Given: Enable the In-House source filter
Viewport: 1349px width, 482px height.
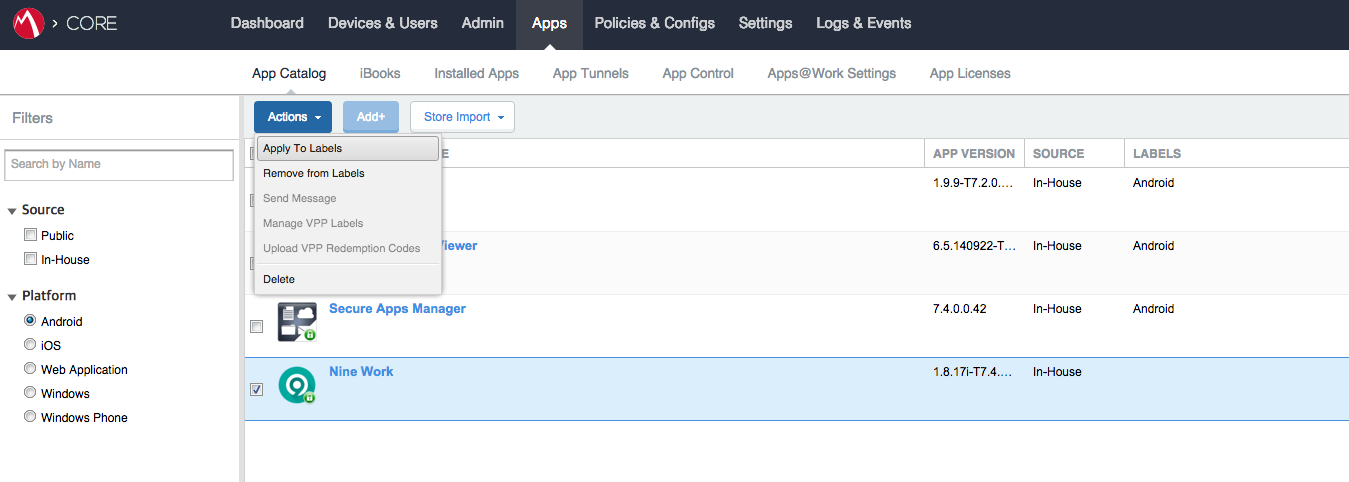Looking at the screenshot, I should pyautogui.click(x=31, y=260).
